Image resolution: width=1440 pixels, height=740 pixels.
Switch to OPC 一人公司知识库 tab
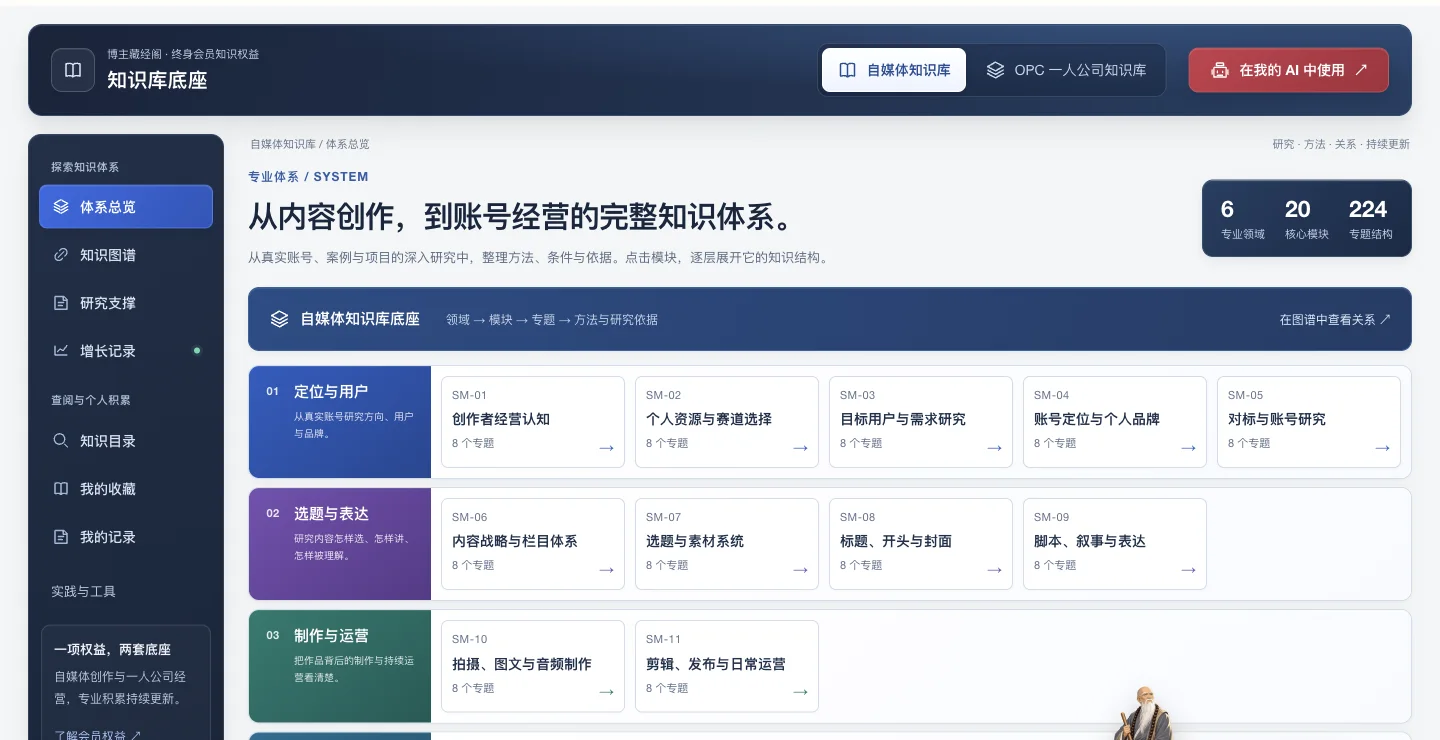click(x=1066, y=70)
